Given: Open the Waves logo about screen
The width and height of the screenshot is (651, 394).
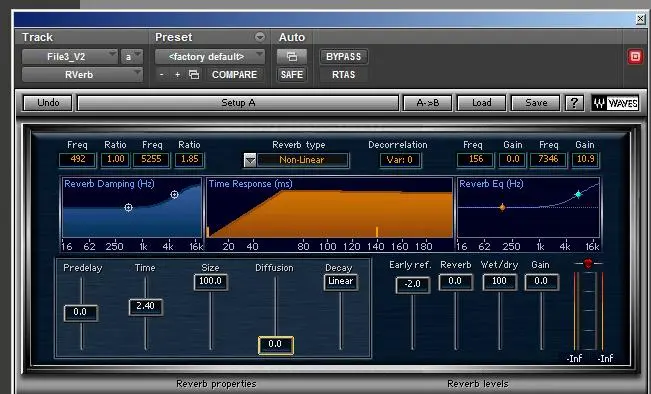Looking at the screenshot, I should pos(615,103).
